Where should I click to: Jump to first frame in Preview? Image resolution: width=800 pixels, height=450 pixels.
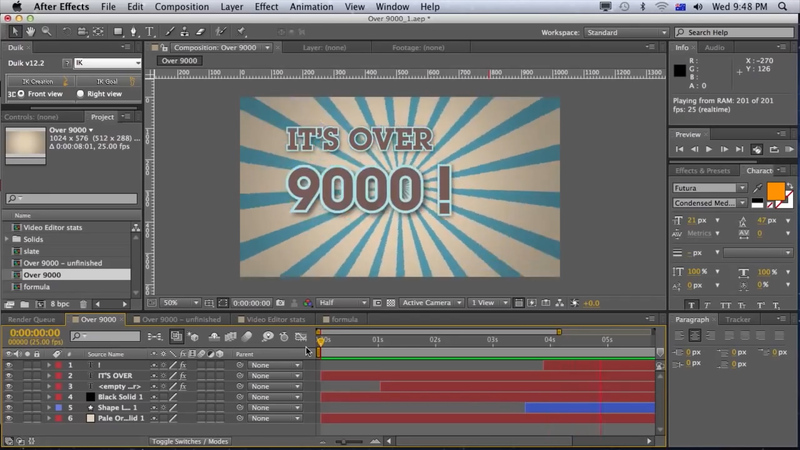click(679, 149)
